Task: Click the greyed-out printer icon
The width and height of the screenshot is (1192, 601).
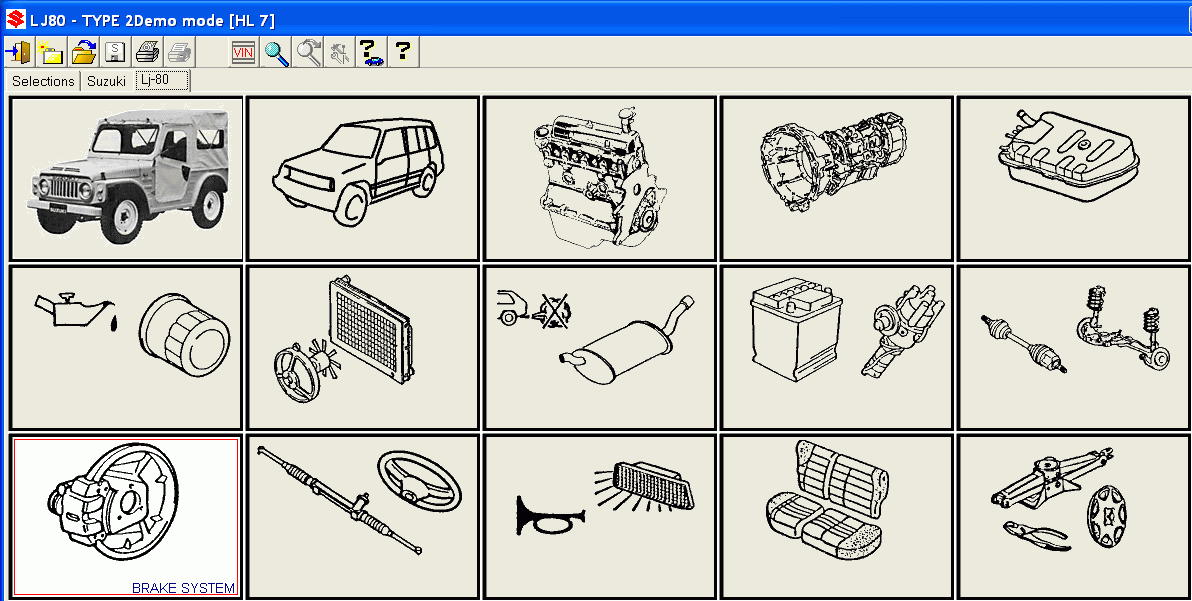Action: (179, 52)
